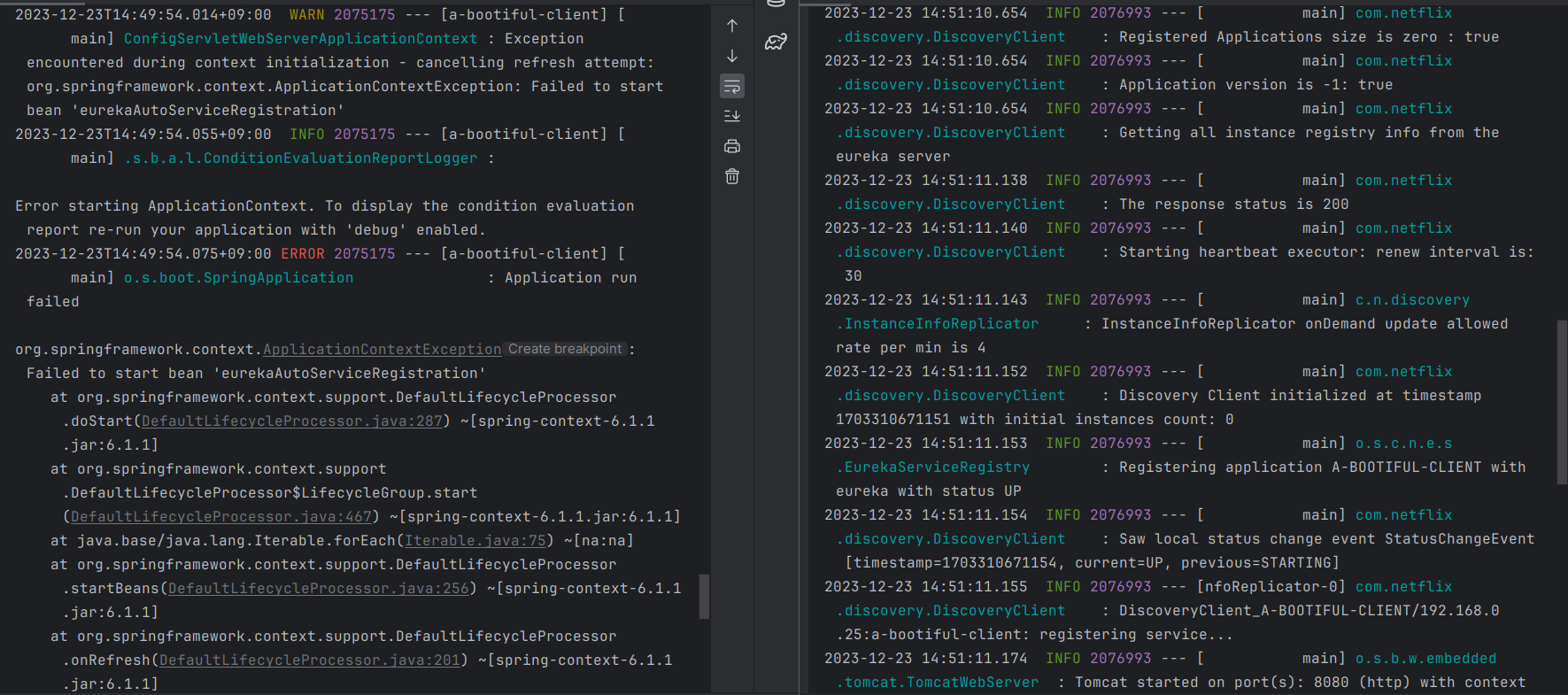Click the o.s.b.w.embedded package text
This screenshot has width=1568, height=695.
(1425, 659)
